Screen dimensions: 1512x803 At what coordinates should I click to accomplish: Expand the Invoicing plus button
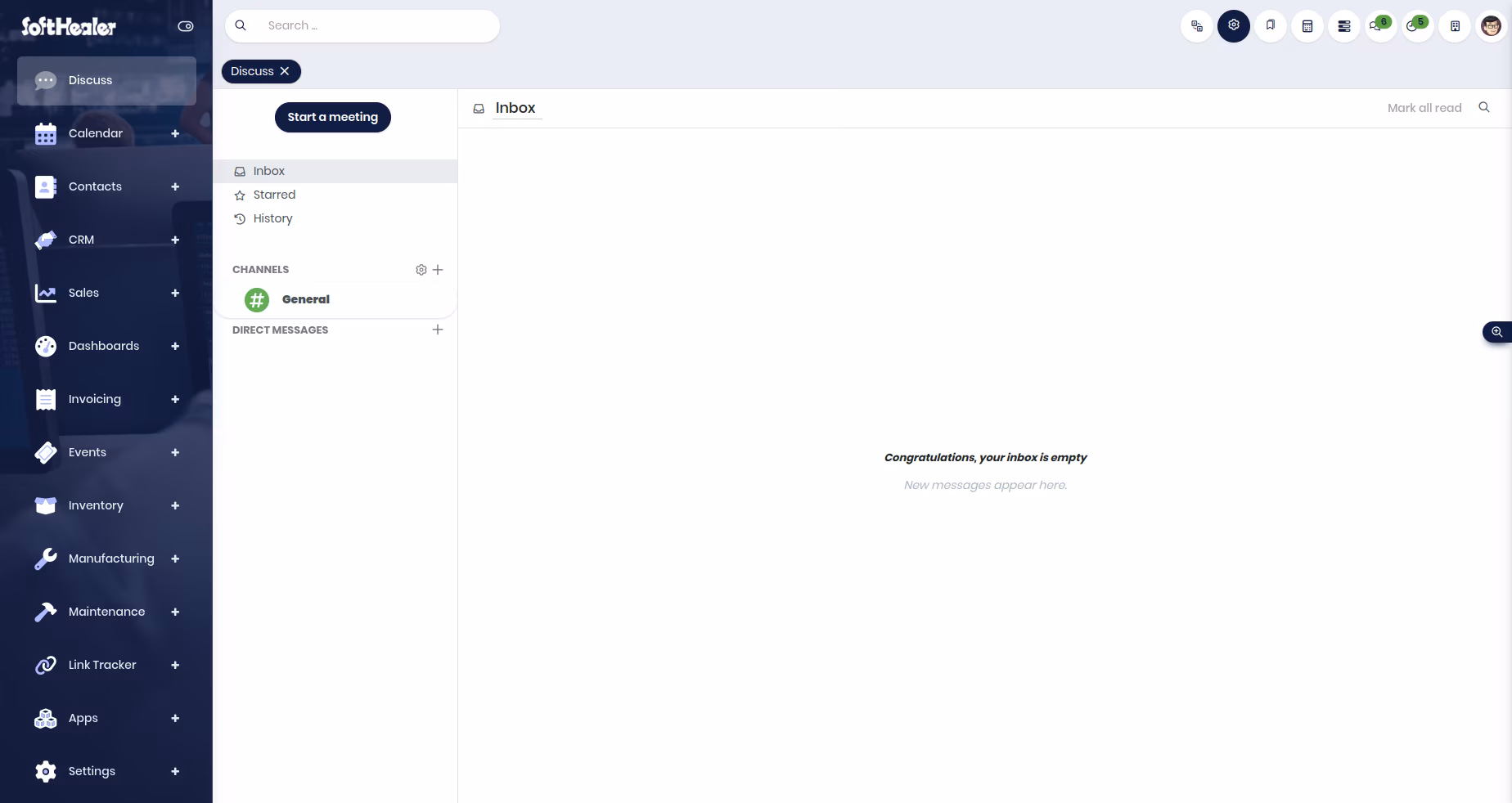point(175,399)
